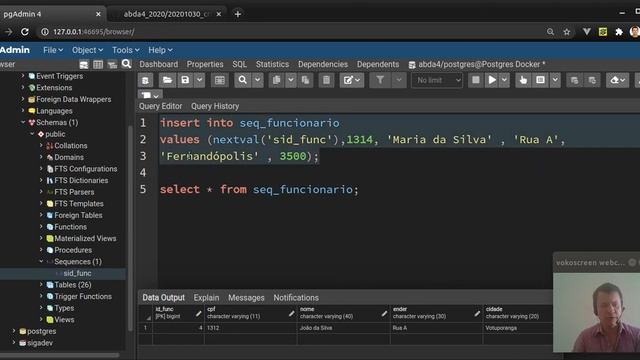
Task: Click the Explain hand-pointer icon
Action: click(523, 80)
